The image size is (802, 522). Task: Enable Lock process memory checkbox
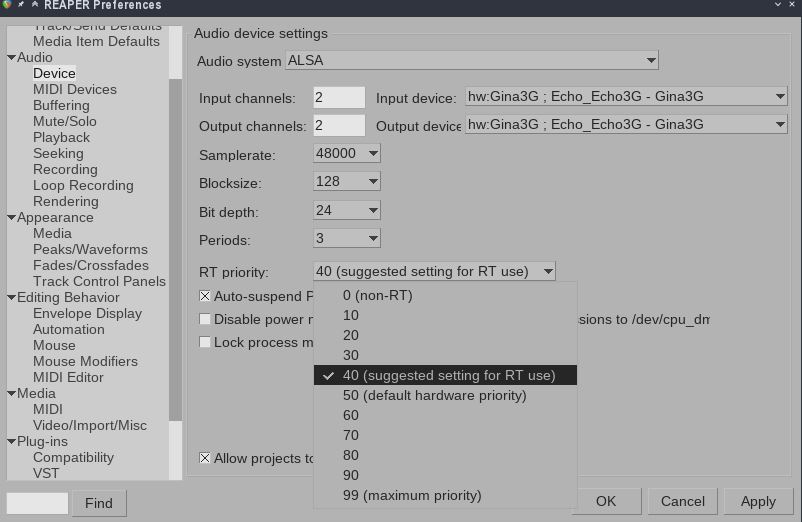205,342
